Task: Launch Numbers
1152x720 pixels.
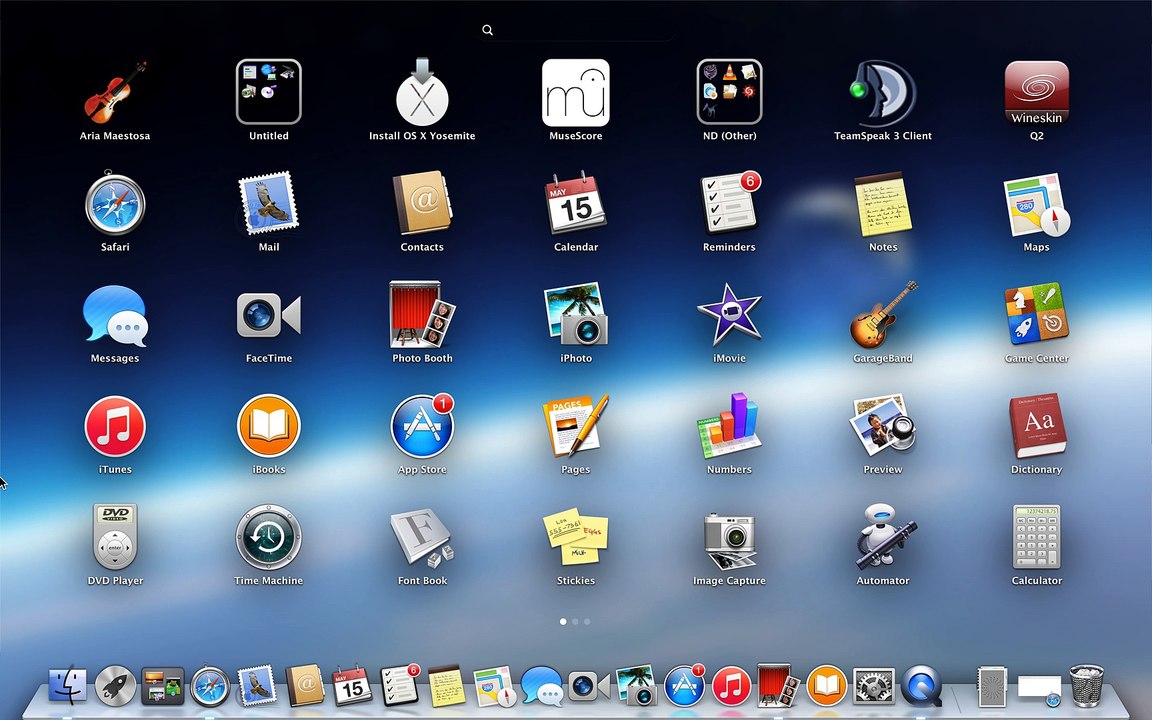Action: [730, 426]
